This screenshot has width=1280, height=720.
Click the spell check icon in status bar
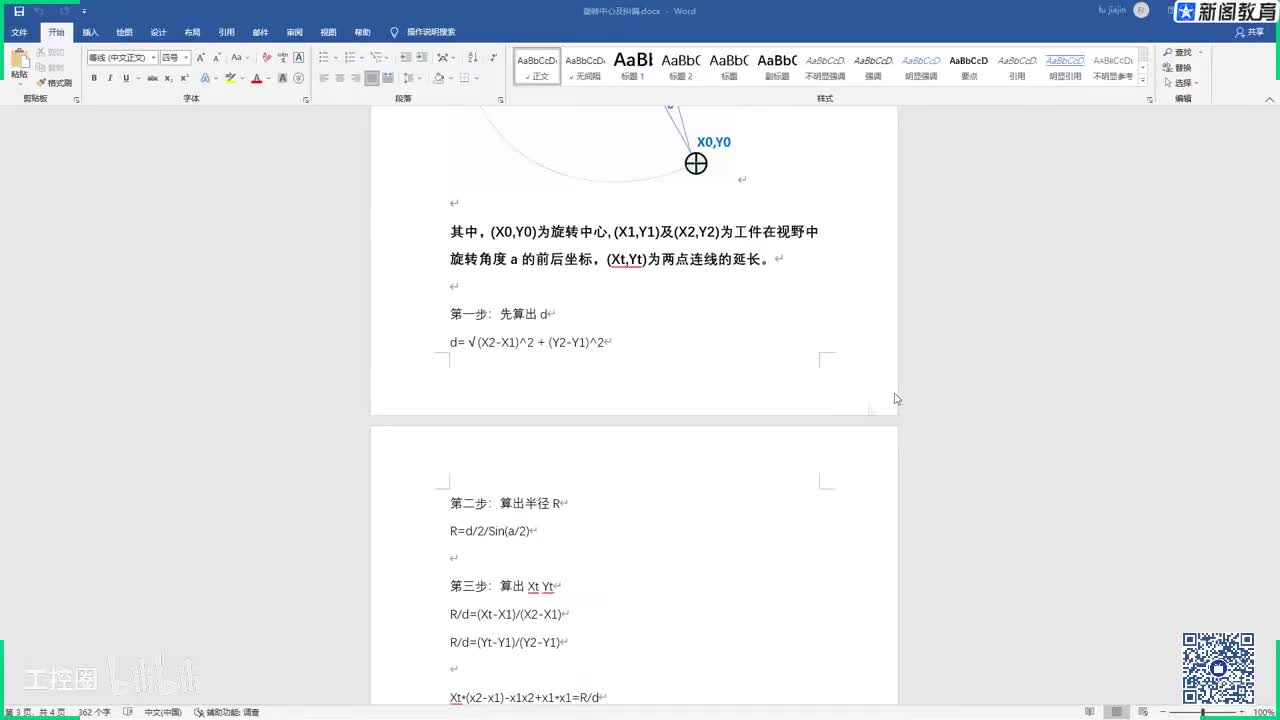[128, 712]
